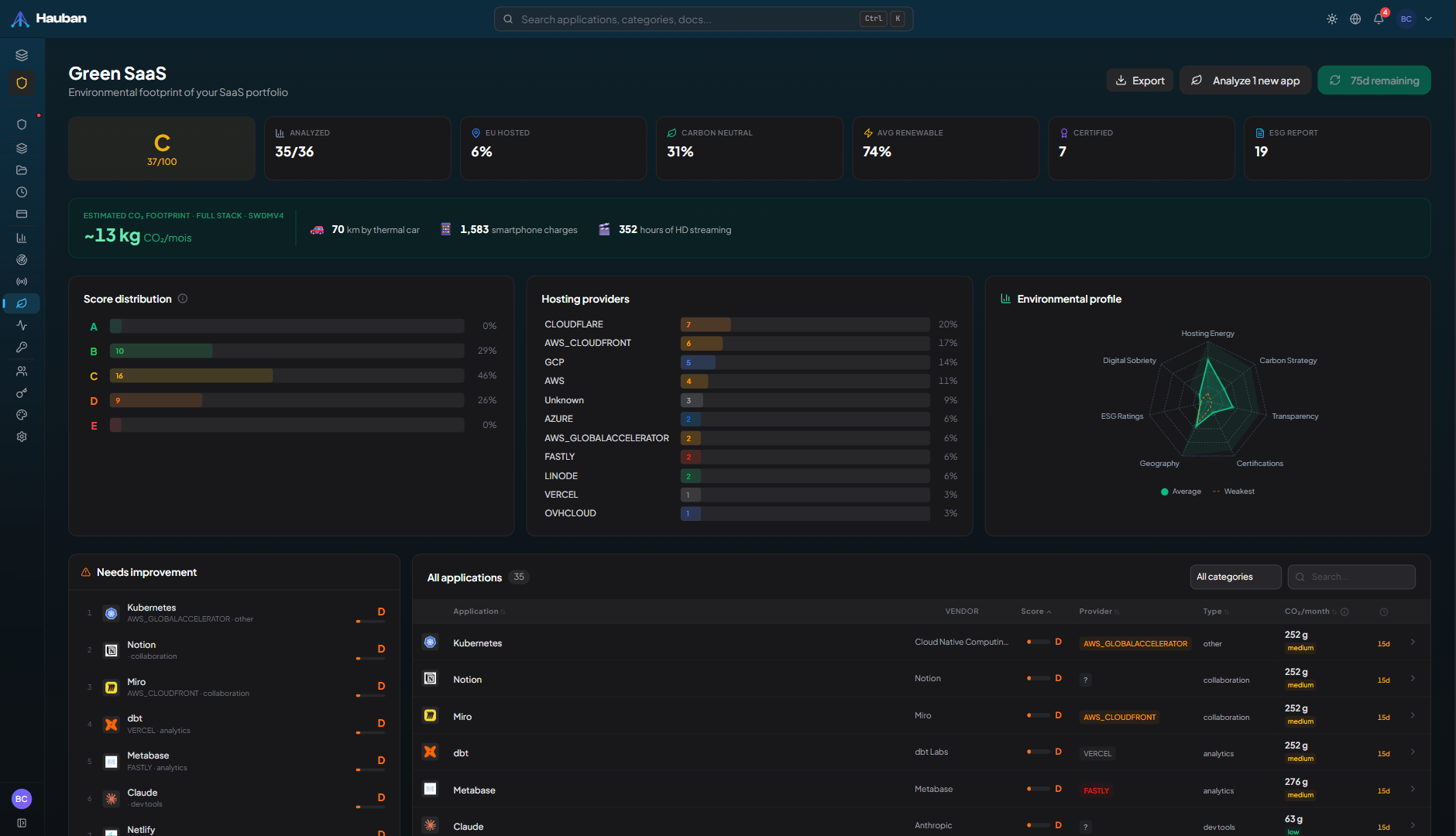Viewport: 1456px width, 836px height.
Task: Toggle the Average legend in Environmental profile
Action: pos(1181,492)
